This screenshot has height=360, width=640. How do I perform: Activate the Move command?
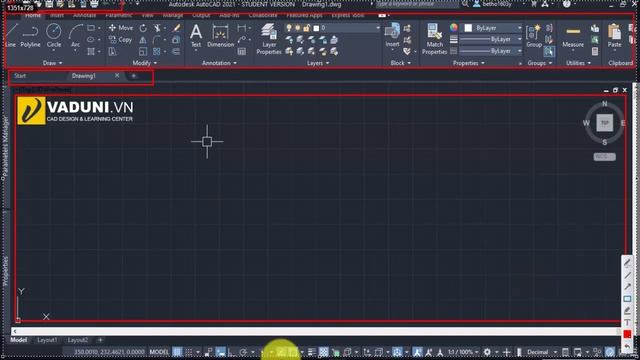pyautogui.click(x=121, y=28)
